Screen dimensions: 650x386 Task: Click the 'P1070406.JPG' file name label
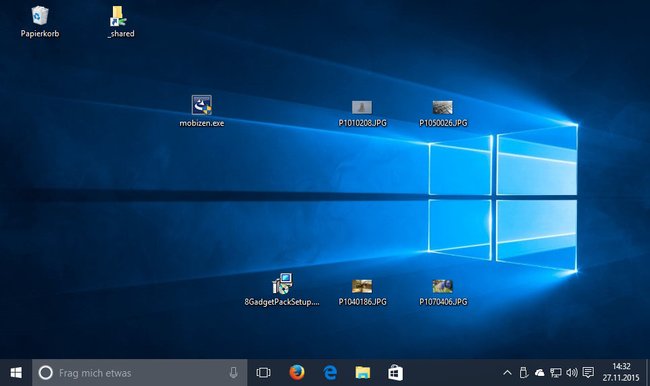[x=443, y=302]
